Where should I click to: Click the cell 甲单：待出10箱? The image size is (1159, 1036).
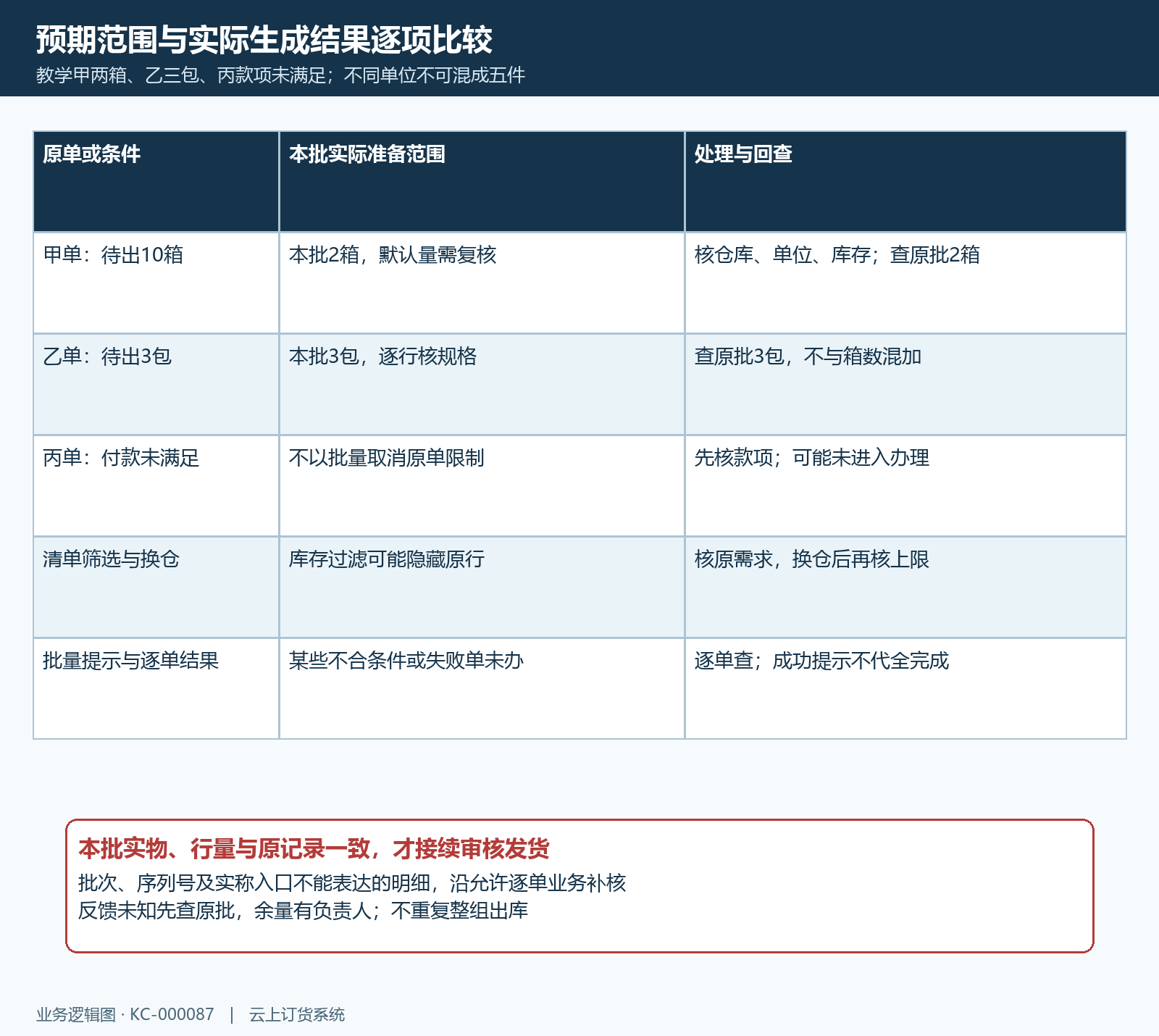[156, 283]
